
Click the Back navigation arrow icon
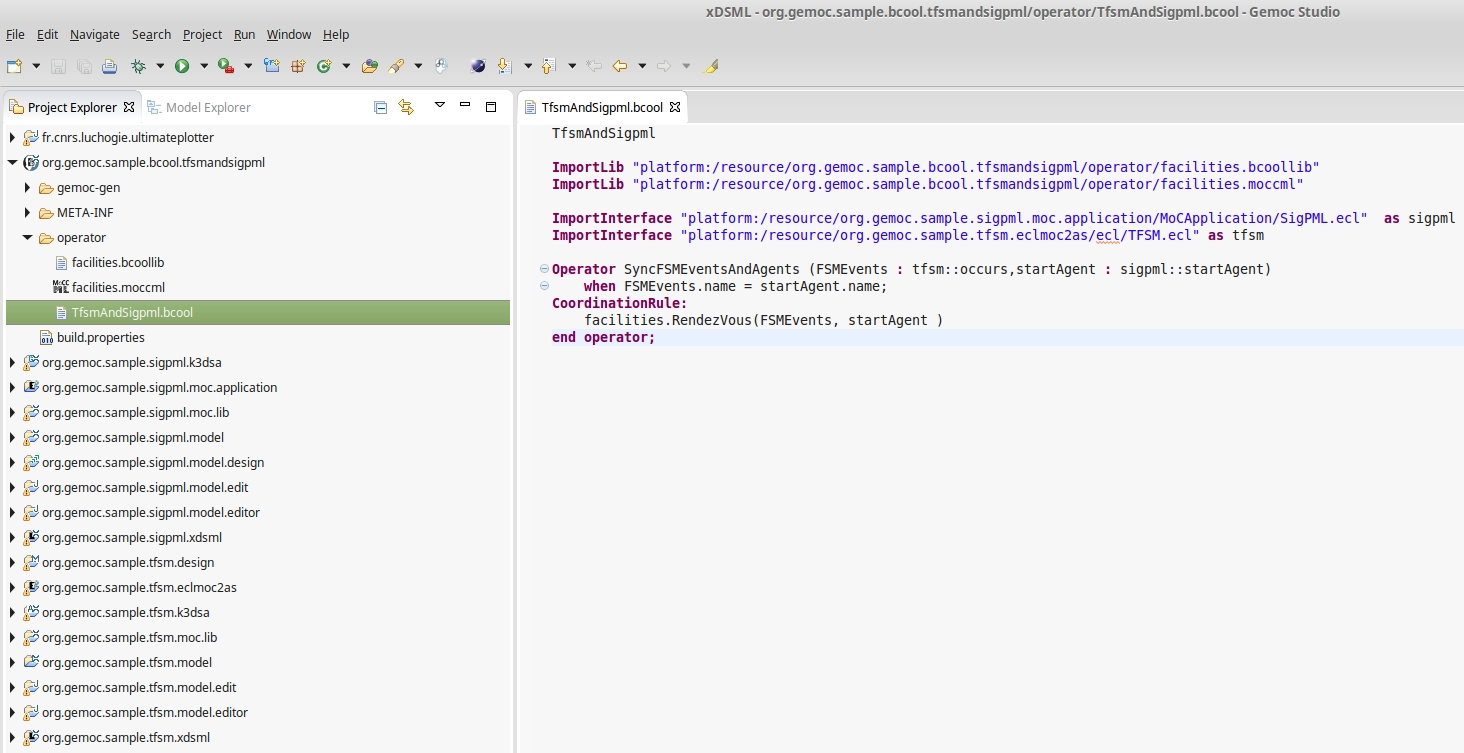pos(619,66)
